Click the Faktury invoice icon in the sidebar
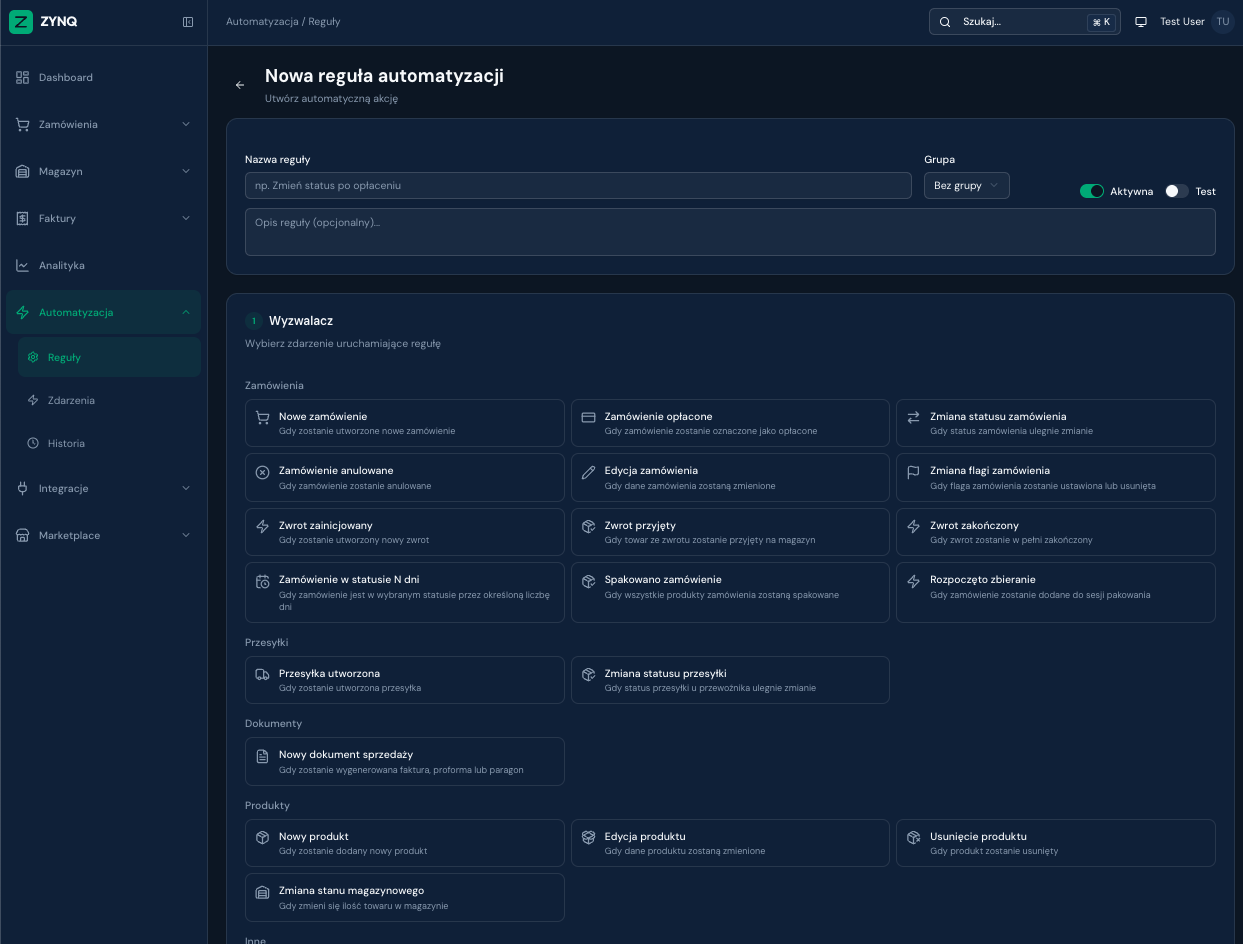1243x944 pixels. tap(23, 218)
